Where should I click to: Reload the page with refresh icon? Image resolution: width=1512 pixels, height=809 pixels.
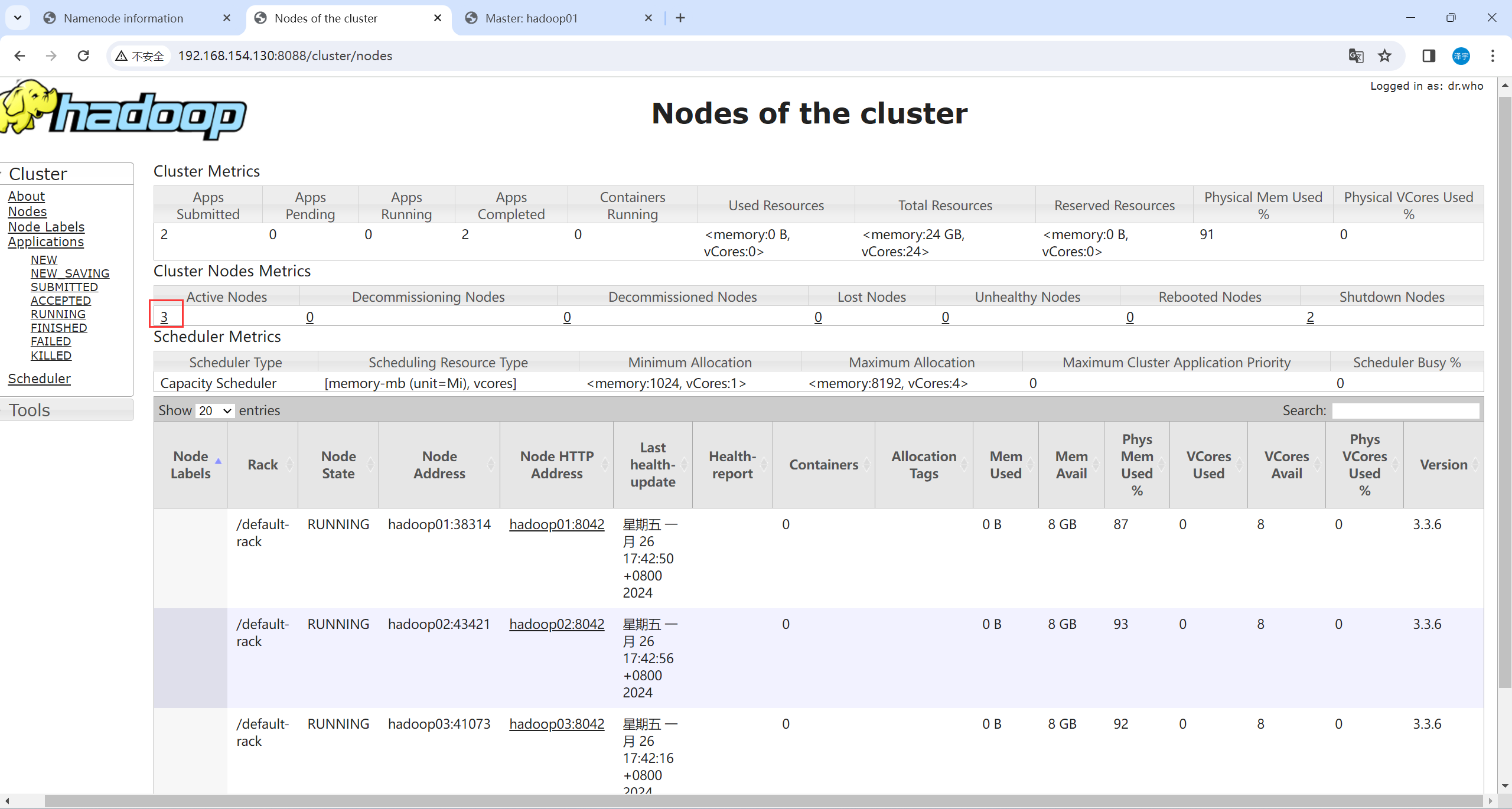coord(83,56)
